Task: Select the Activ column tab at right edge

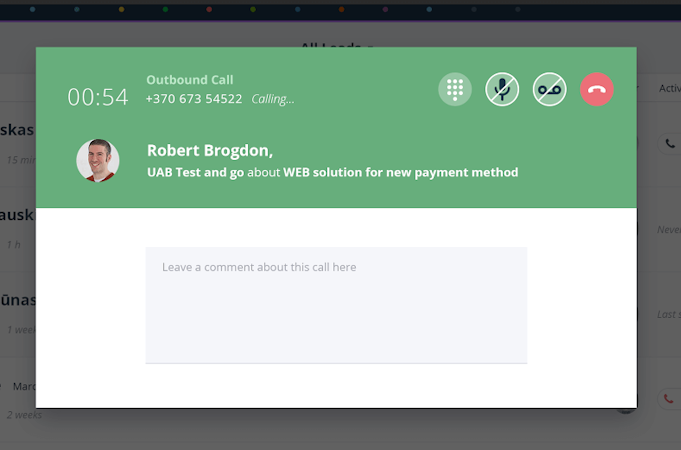Action: click(x=669, y=88)
